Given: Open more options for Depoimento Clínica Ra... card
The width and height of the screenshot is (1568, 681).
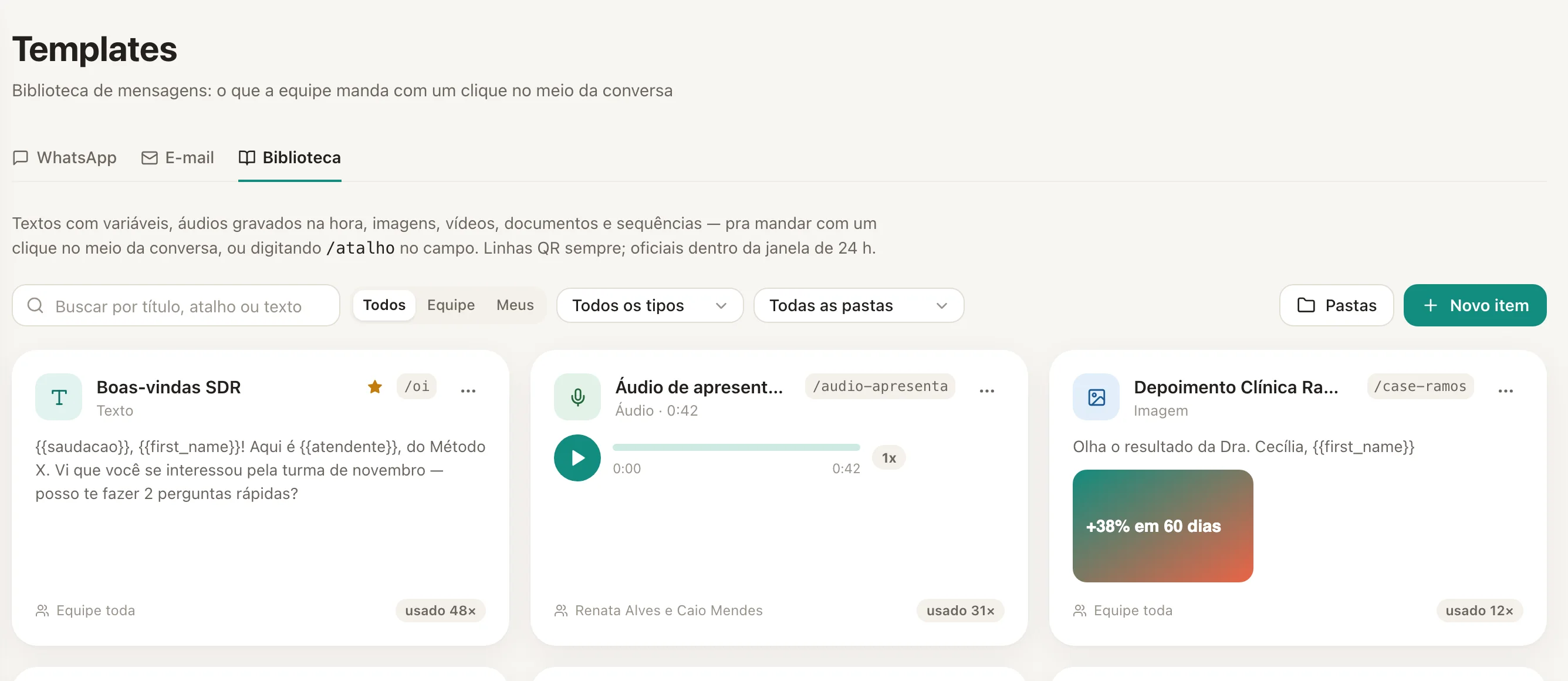Looking at the screenshot, I should pos(1505,391).
